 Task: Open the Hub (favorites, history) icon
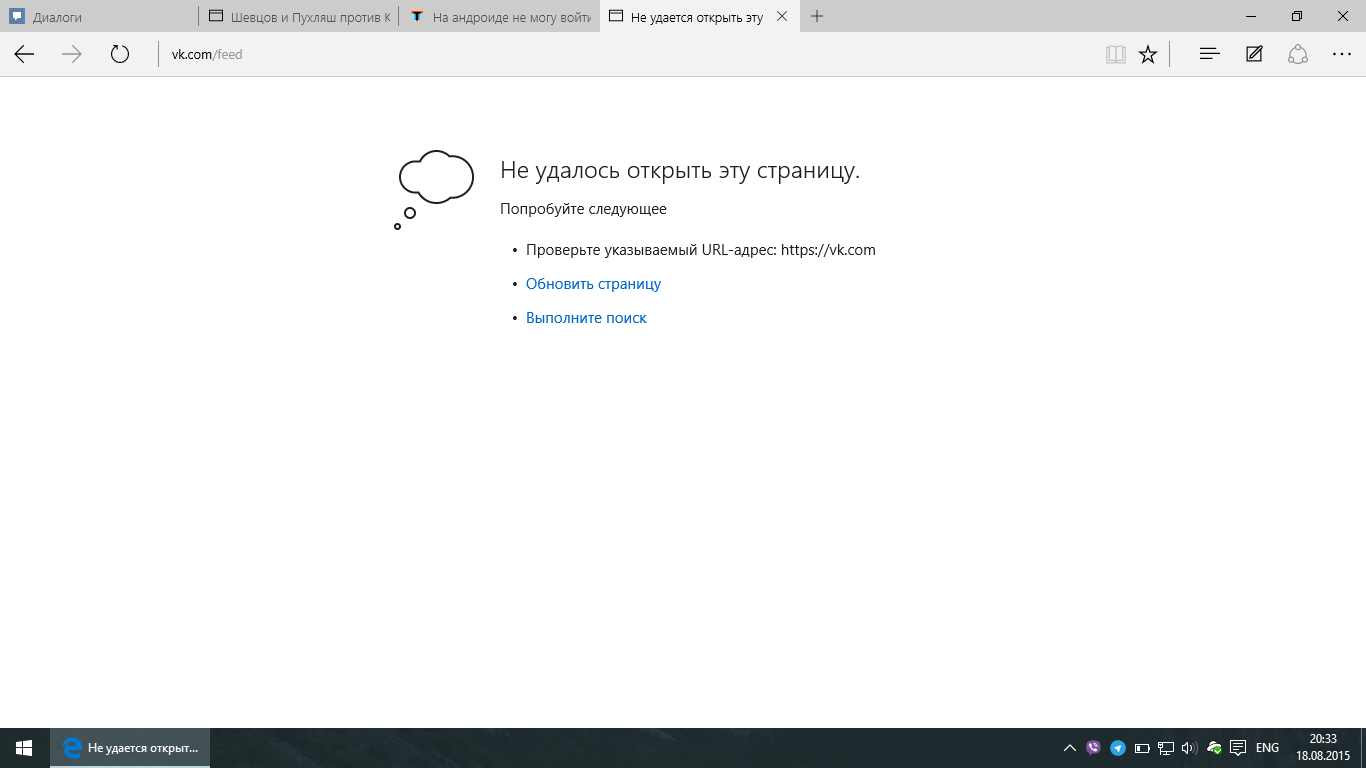[1209, 55]
